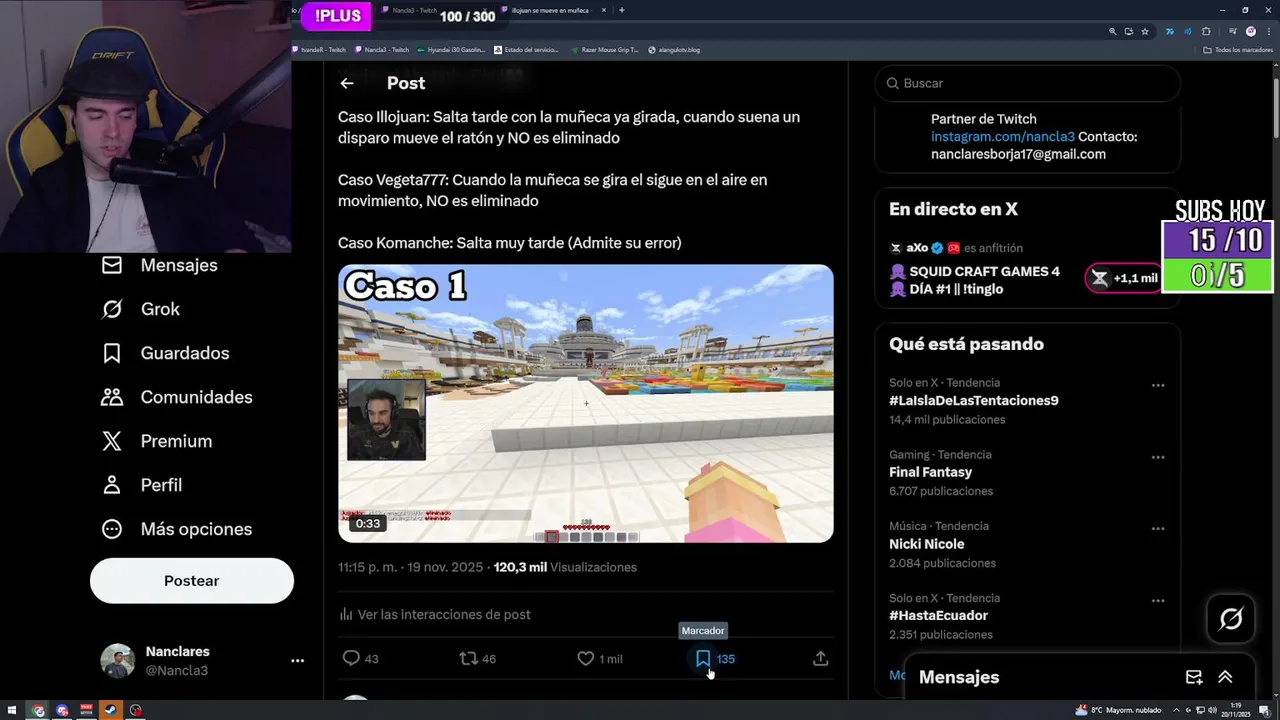This screenshot has height=720, width=1280.
Task: Toggle the bookmark icon showing 135
Action: click(703, 658)
